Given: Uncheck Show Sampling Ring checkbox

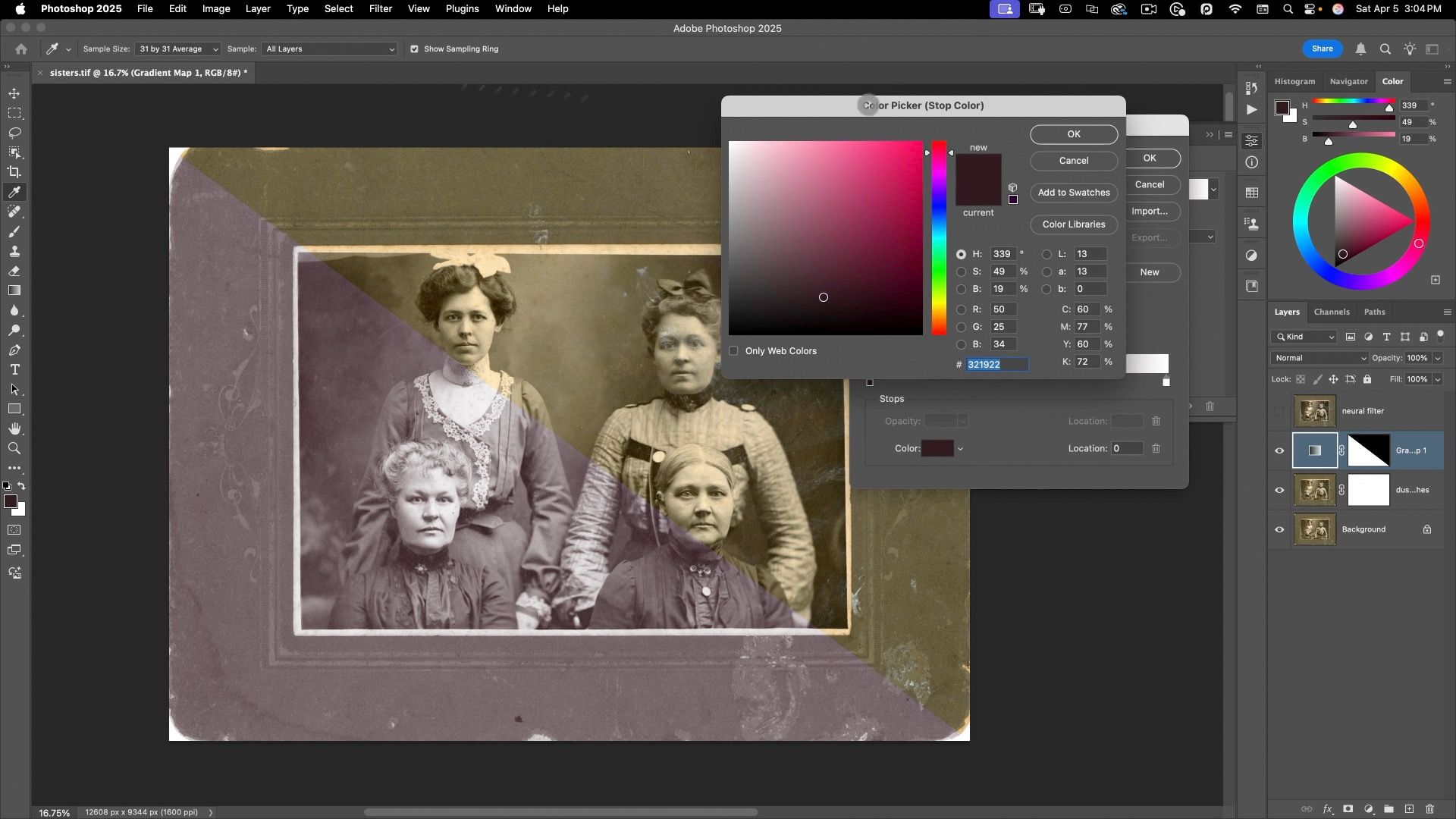Looking at the screenshot, I should pyautogui.click(x=414, y=49).
